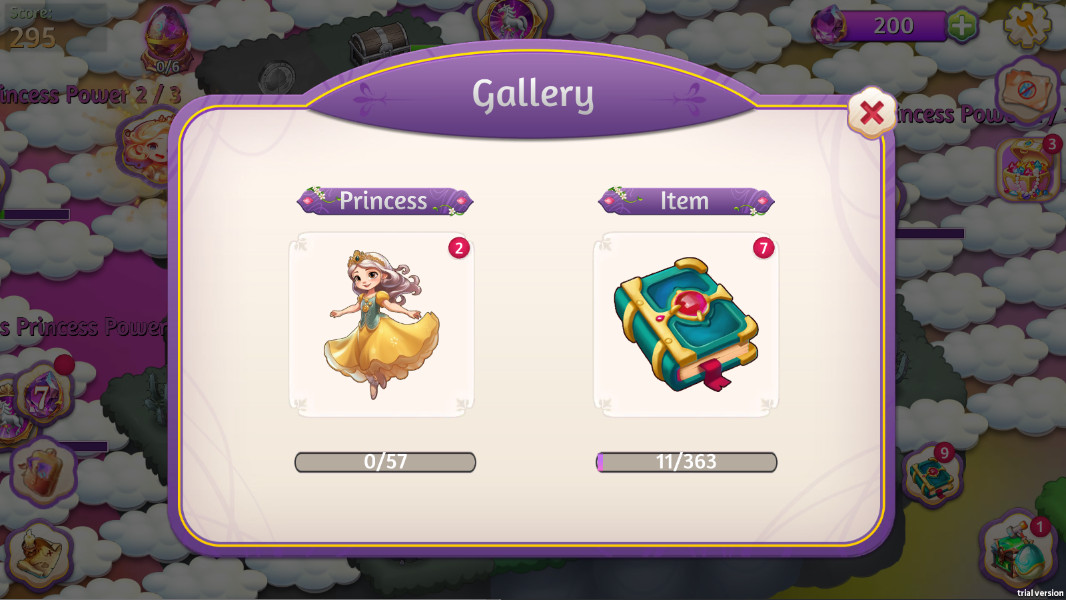Open the spellbook icon with badge 9
The height and width of the screenshot is (600, 1066).
934,476
